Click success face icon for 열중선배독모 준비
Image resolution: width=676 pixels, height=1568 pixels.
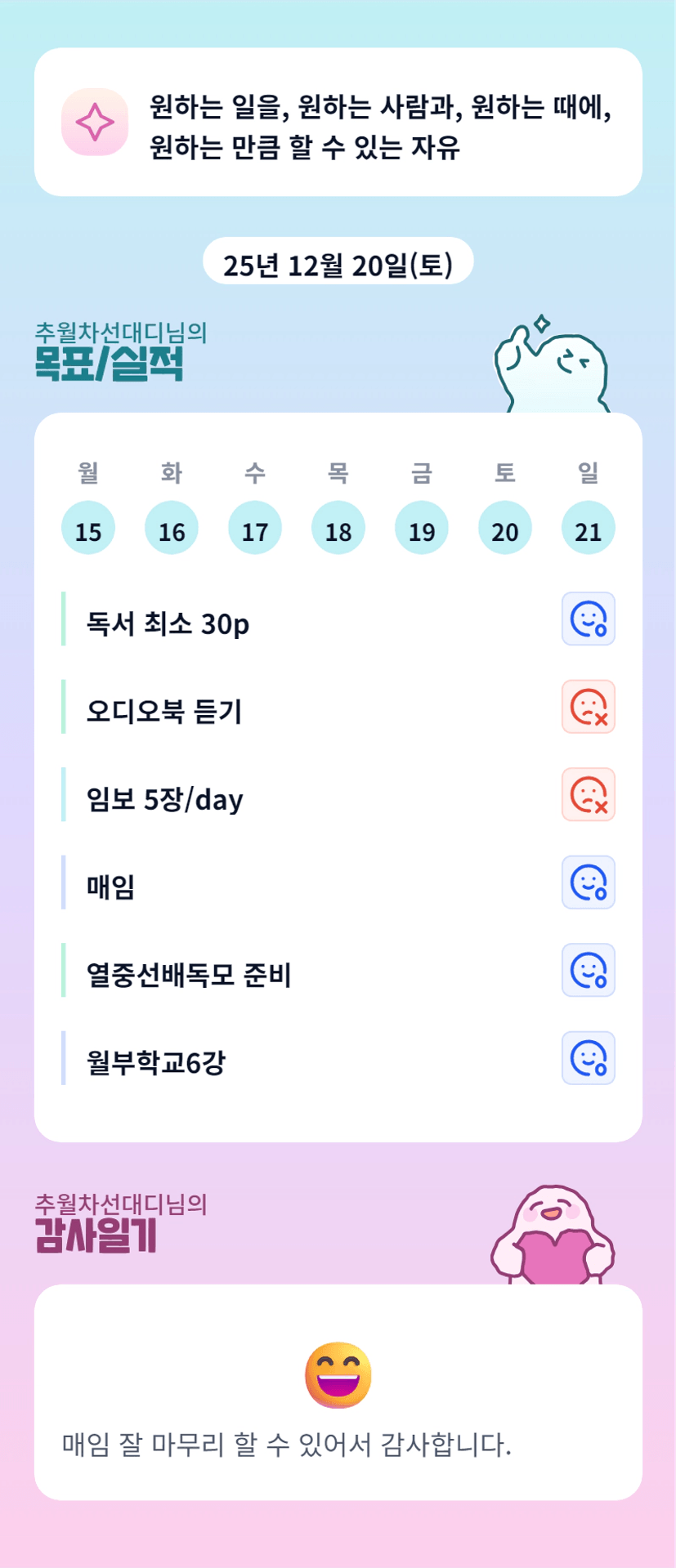pos(588,970)
